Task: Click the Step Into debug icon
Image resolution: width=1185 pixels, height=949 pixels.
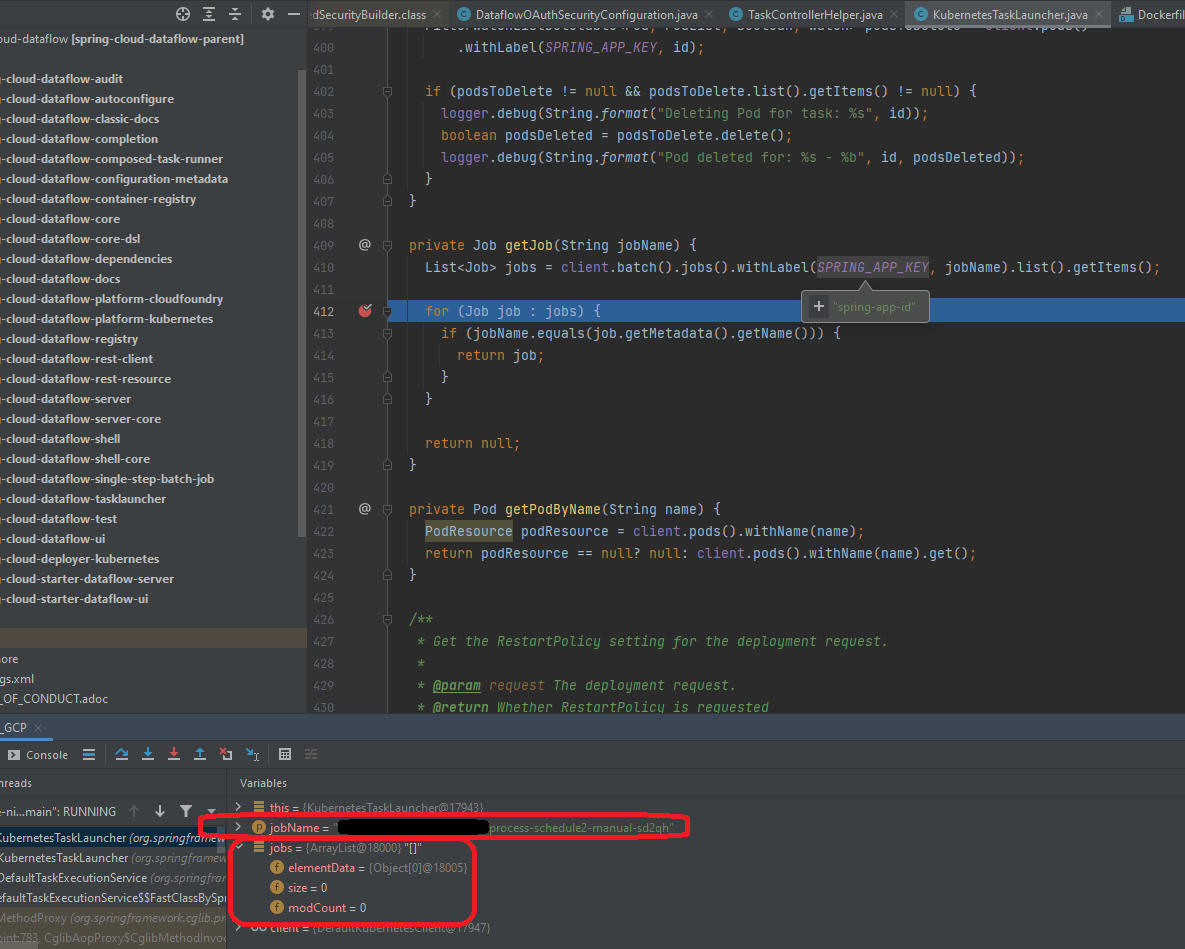Action: tap(148, 754)
